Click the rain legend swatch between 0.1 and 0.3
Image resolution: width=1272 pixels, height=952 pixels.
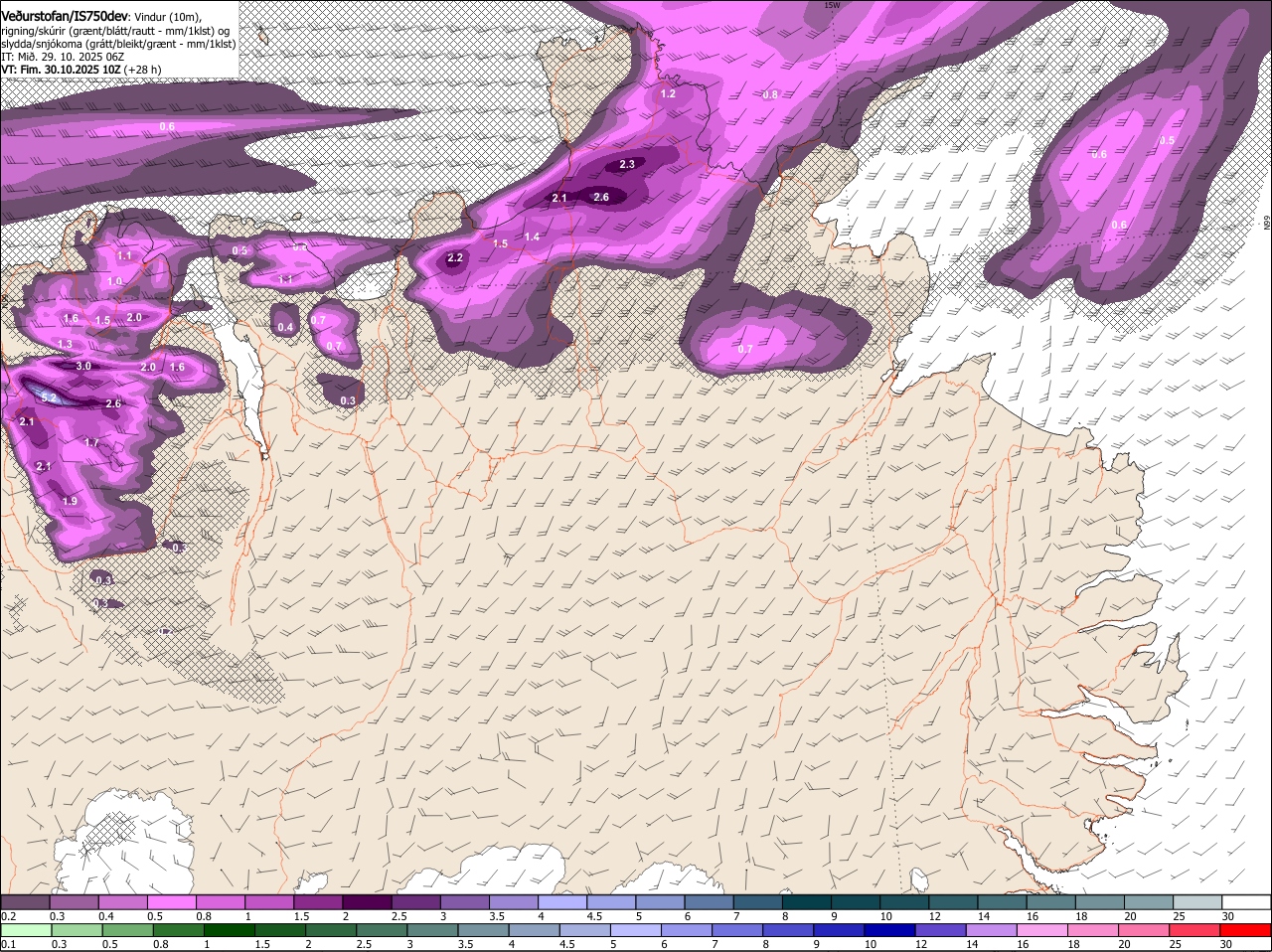(25, 930)
